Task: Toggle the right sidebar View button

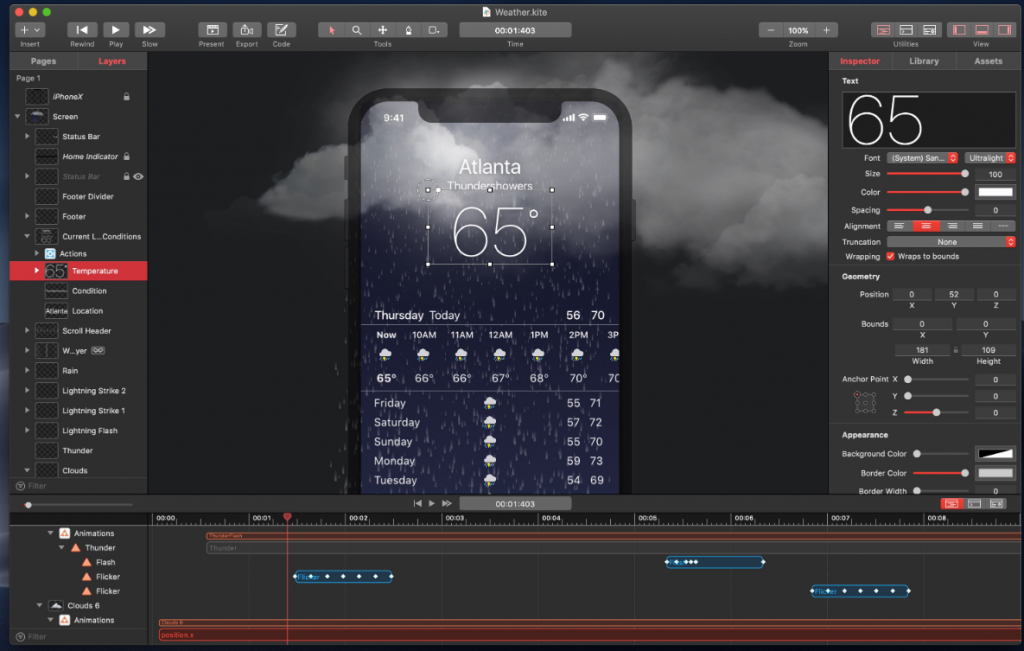Action: pyautogui.click(x=1004, y=30)
